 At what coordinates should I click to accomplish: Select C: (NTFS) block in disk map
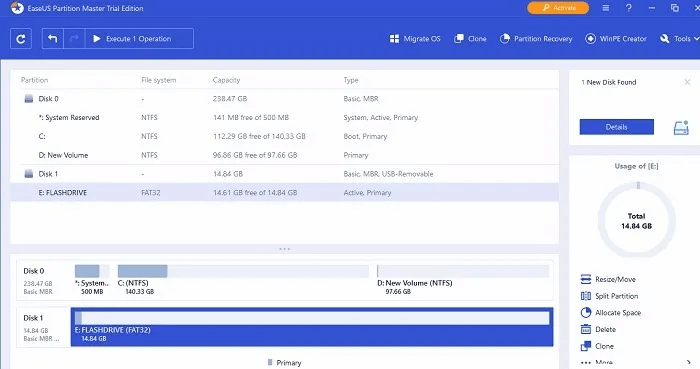(243, 280)
